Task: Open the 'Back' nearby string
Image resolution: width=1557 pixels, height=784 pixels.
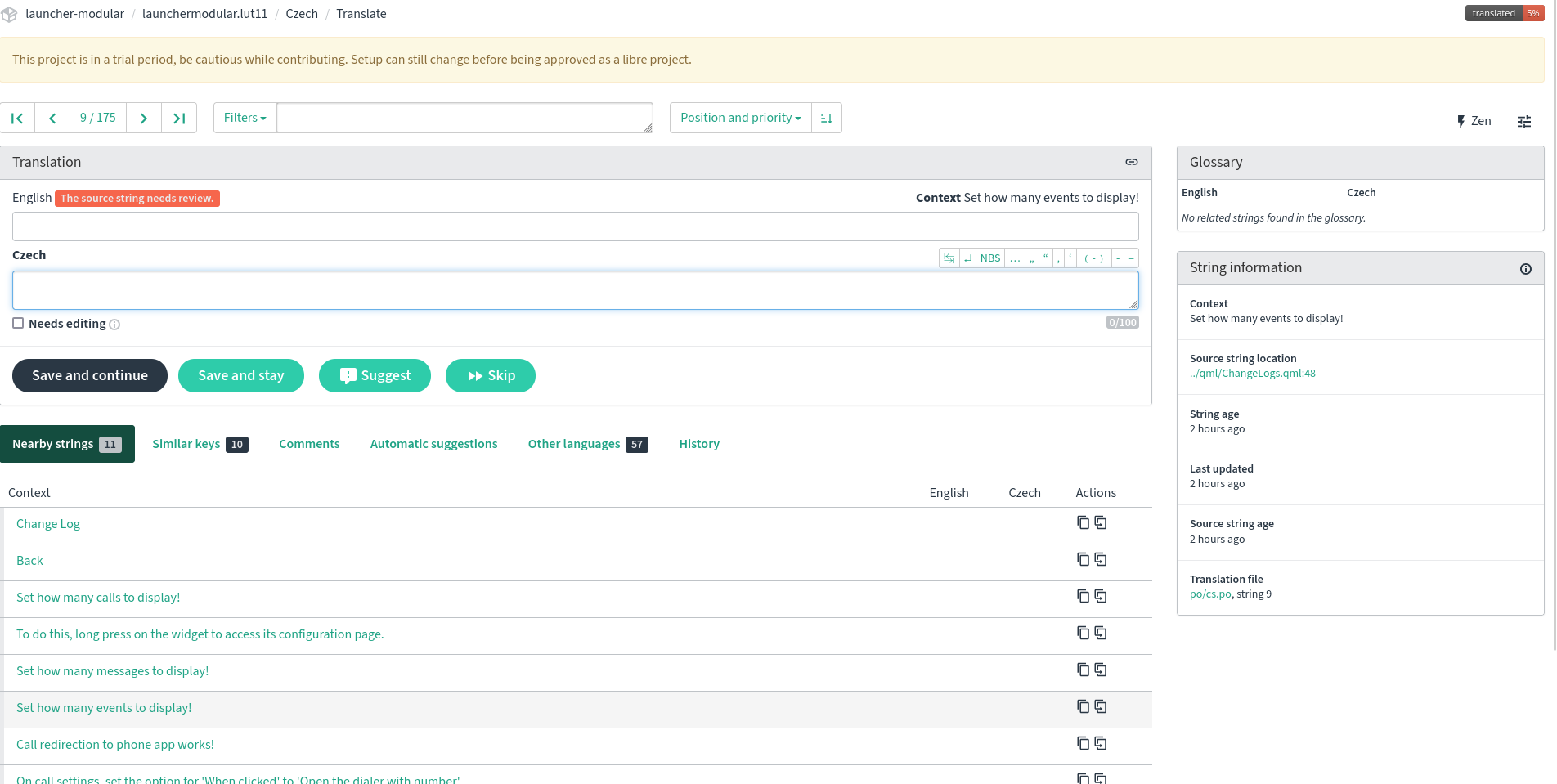Action: click(x=29, y=561)
